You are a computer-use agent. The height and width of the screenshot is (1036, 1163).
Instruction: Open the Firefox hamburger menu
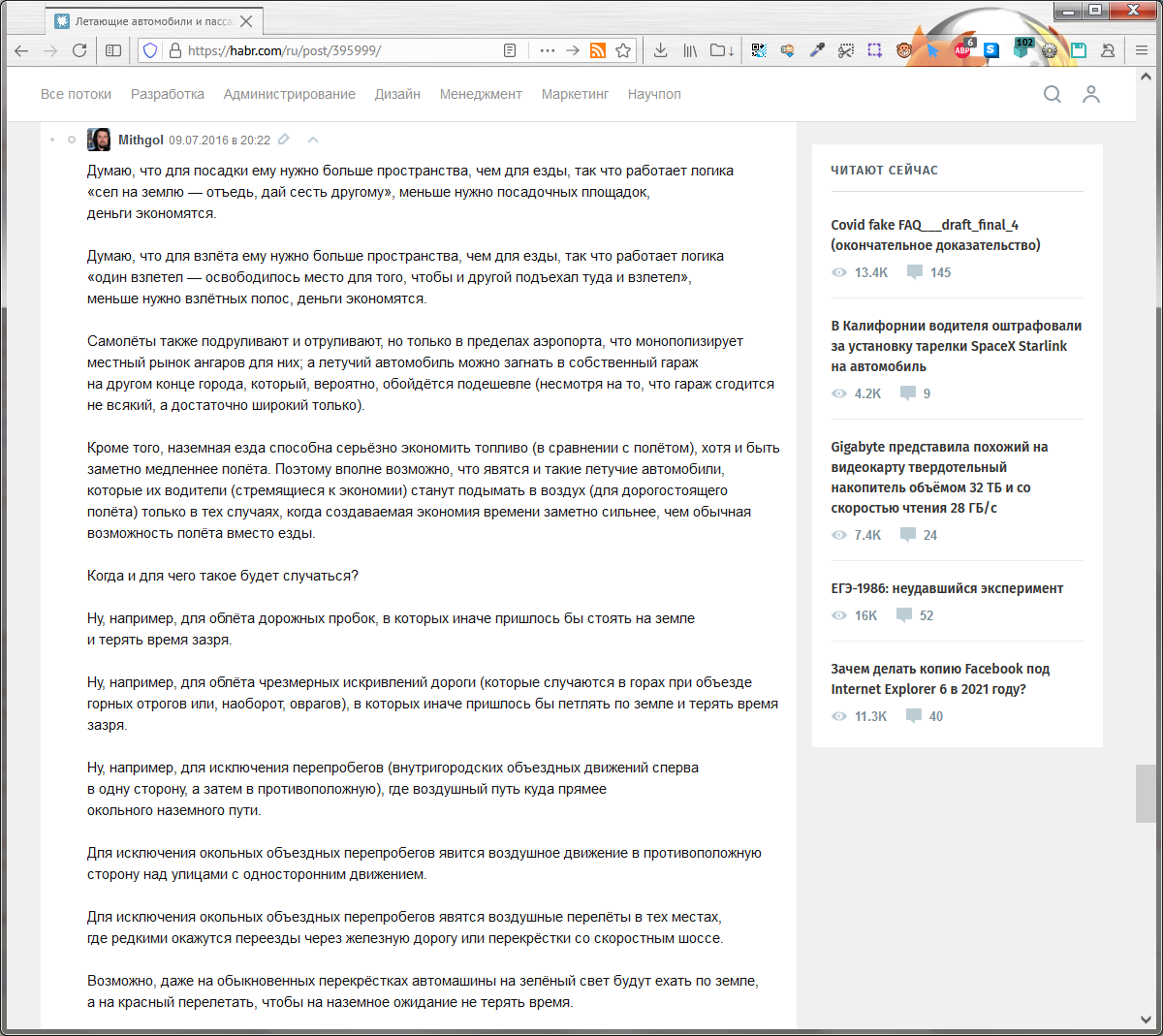1142,50
